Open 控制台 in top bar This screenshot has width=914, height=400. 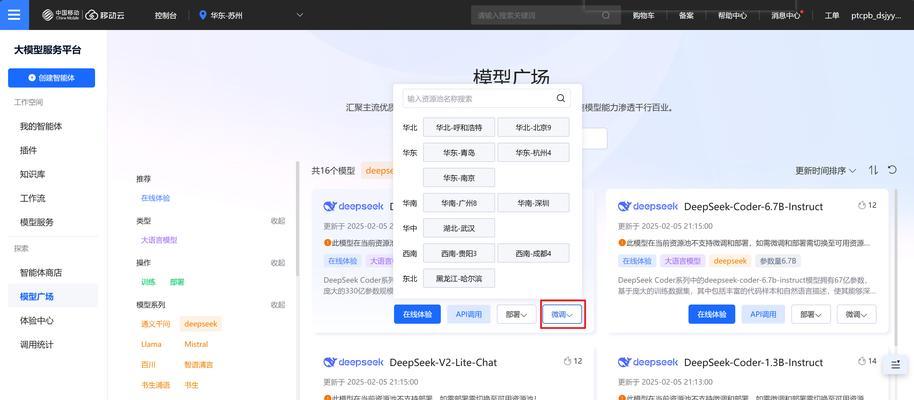click(x=166, y=16)
